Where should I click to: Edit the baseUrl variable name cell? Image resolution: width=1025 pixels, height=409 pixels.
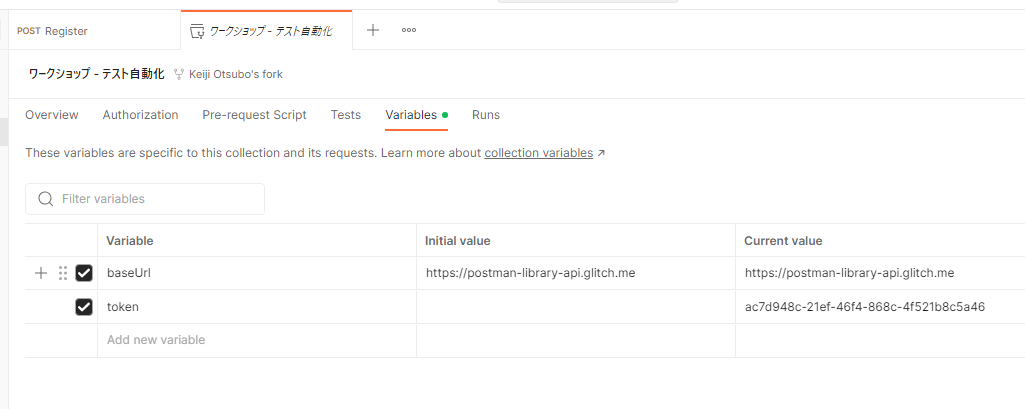coord(257,273)
